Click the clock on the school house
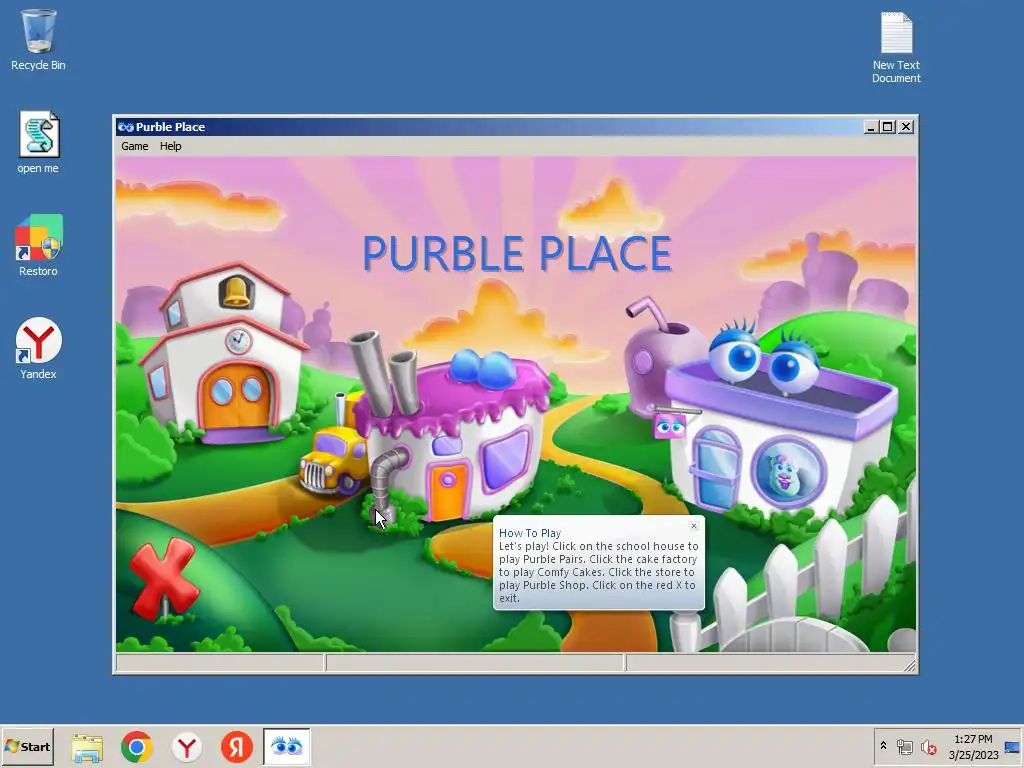Viewport: 1024px width, 768px height. pos(238,341)
